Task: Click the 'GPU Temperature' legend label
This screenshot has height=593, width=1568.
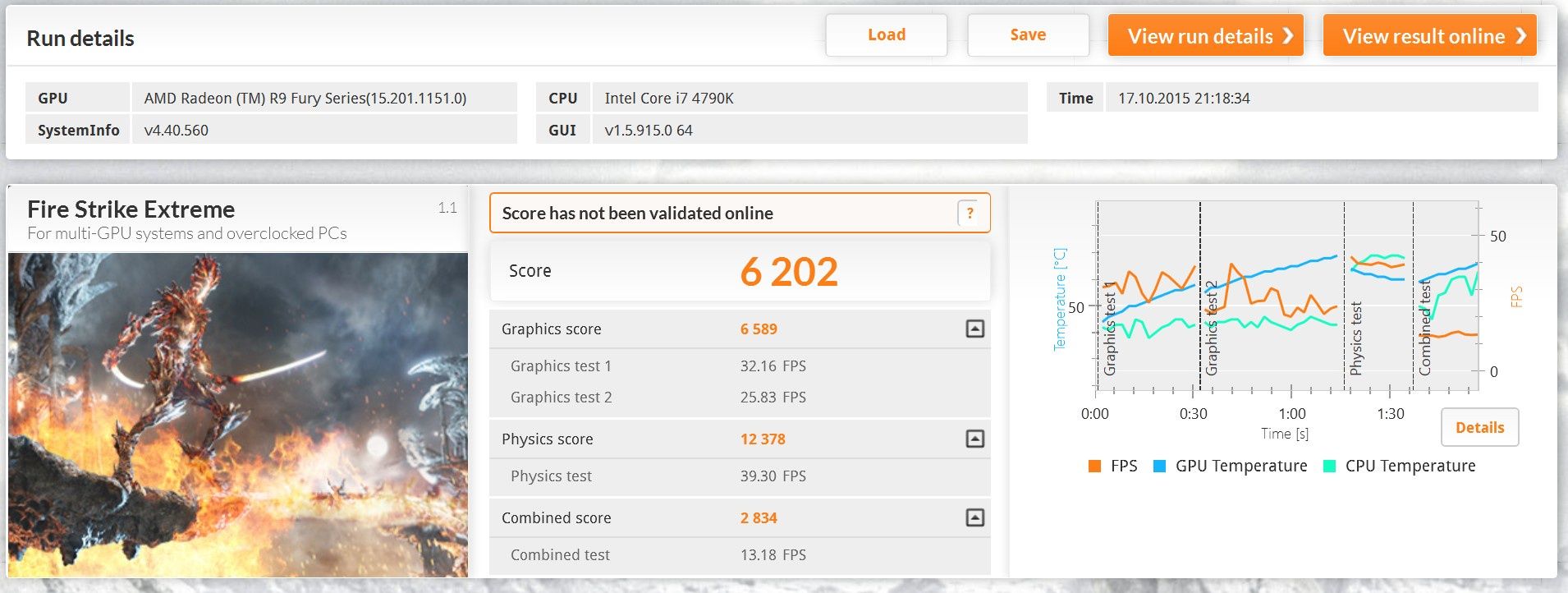Action: click(x=1241, y=466)
